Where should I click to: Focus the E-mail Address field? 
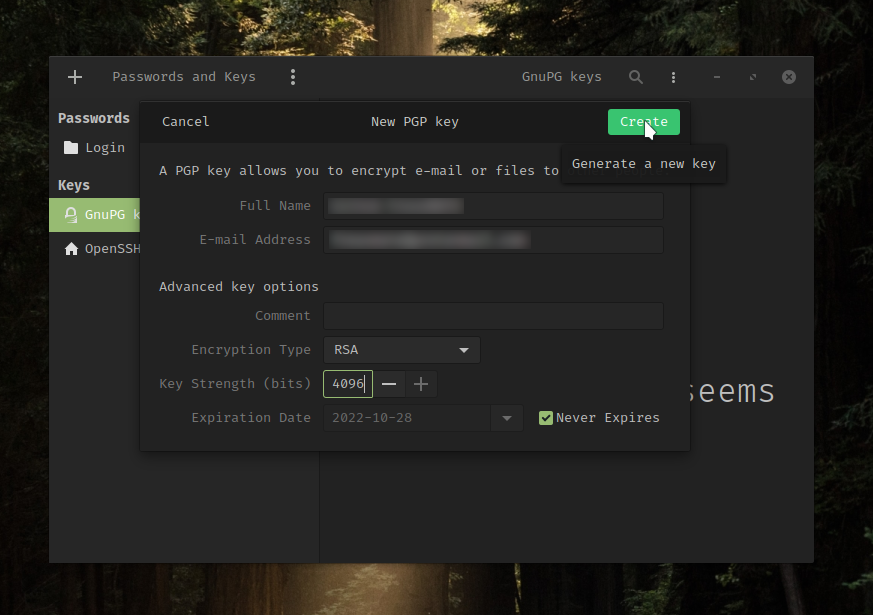point(493,240)
